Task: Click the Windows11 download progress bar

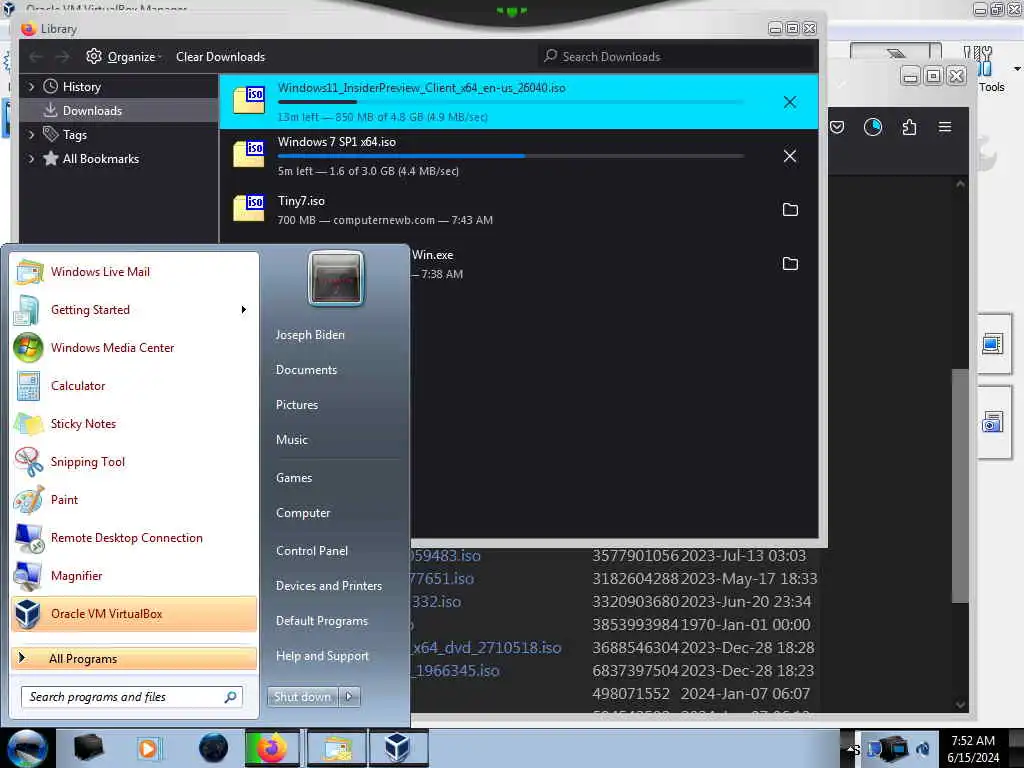Action: 511,102
